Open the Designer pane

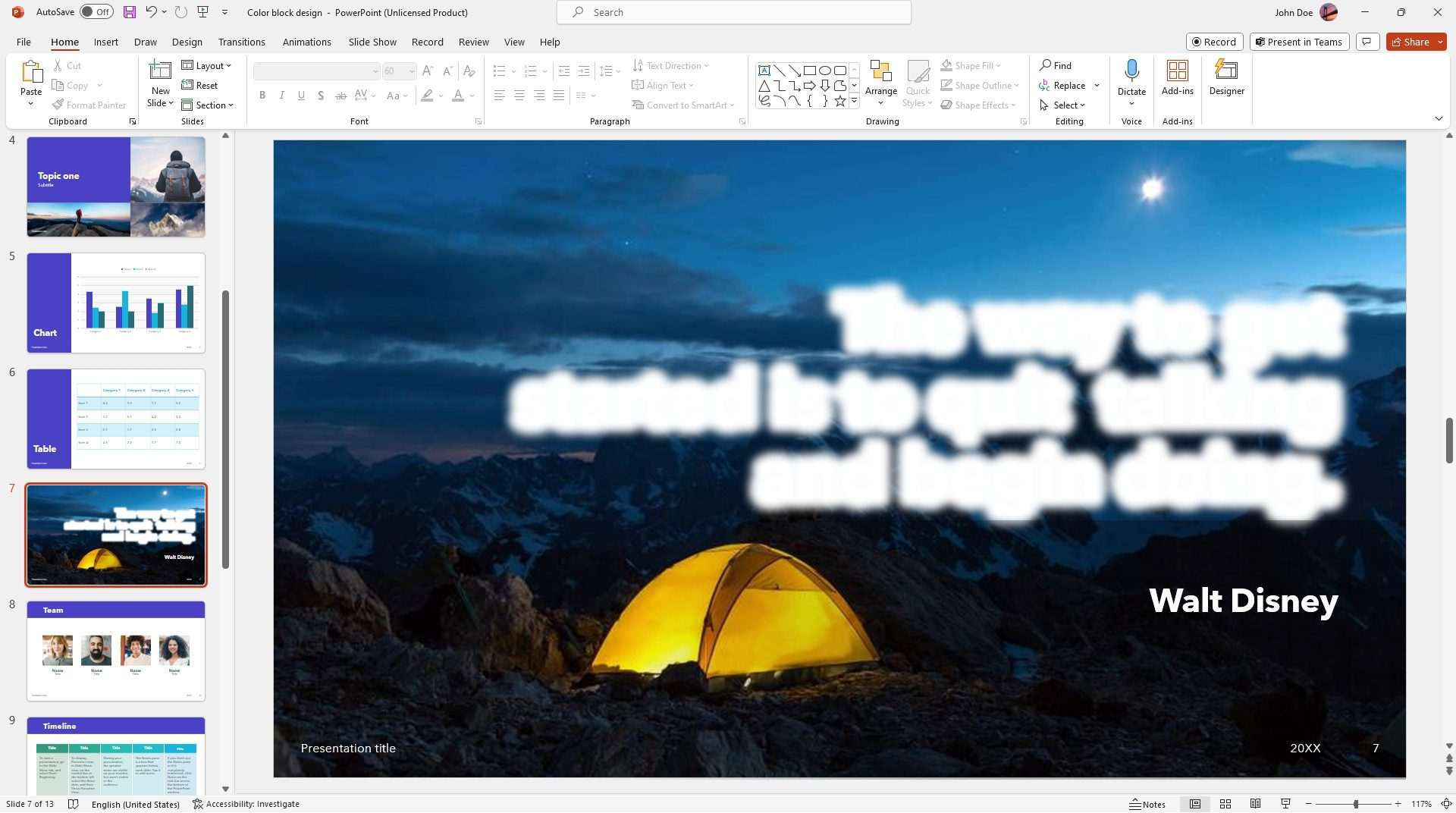[1226, 71]
